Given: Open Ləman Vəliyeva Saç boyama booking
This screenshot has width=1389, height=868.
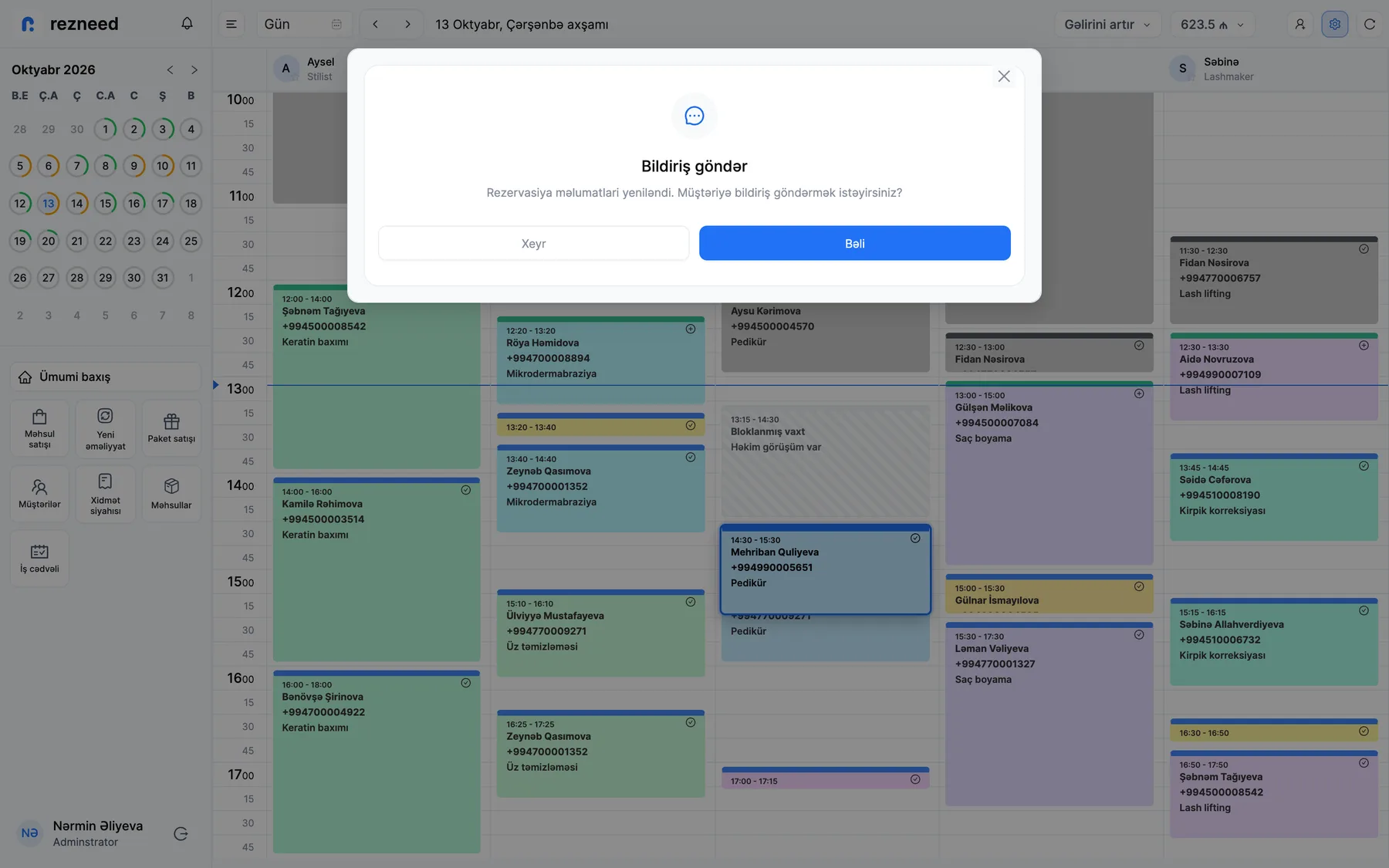Looking at the screenshot, I should [1049, 714].
